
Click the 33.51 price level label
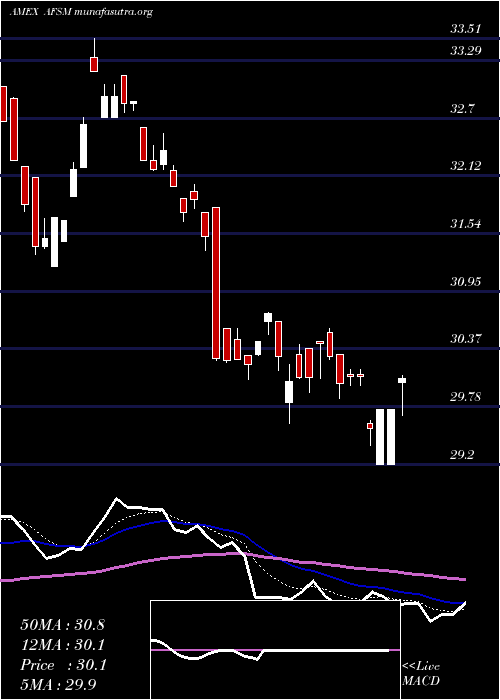[465, 29]
